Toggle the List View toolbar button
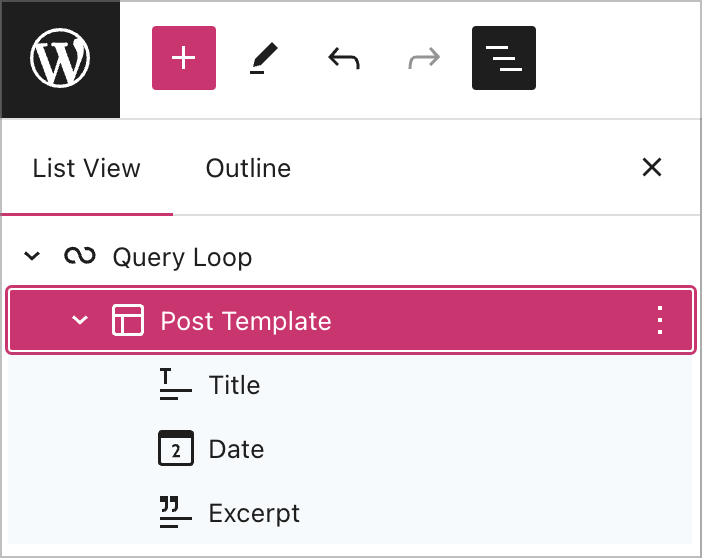The image size is (702, 558). click(504, 59)
